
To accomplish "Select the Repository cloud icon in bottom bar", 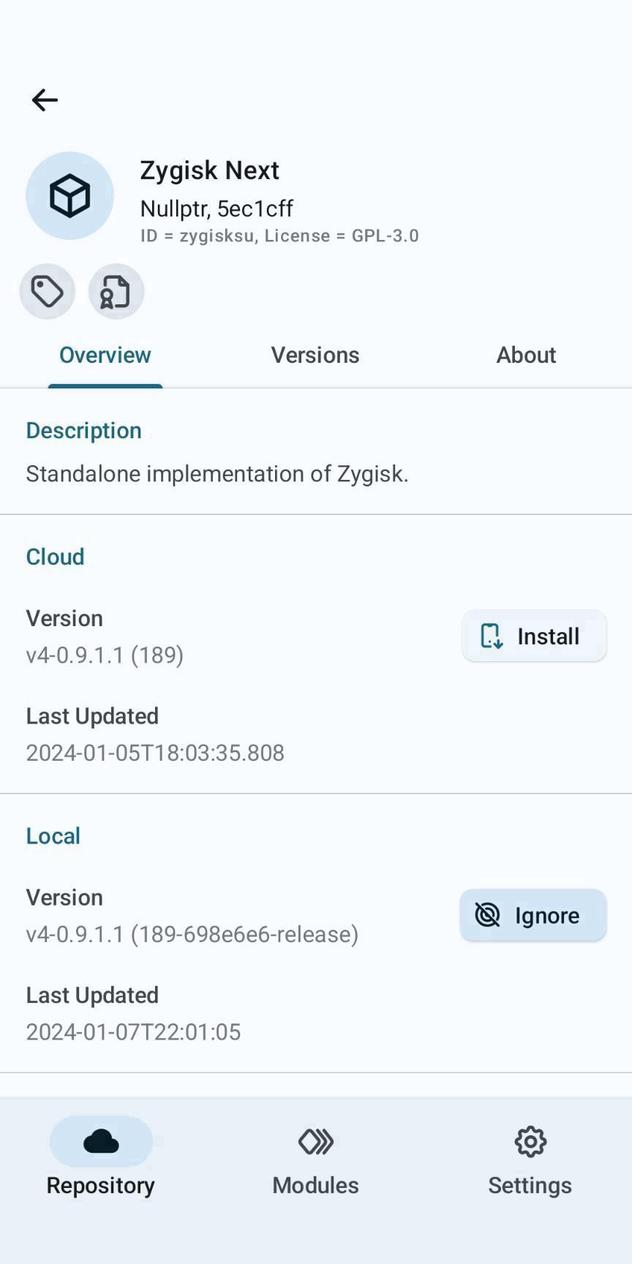I will coord(100,1141).
